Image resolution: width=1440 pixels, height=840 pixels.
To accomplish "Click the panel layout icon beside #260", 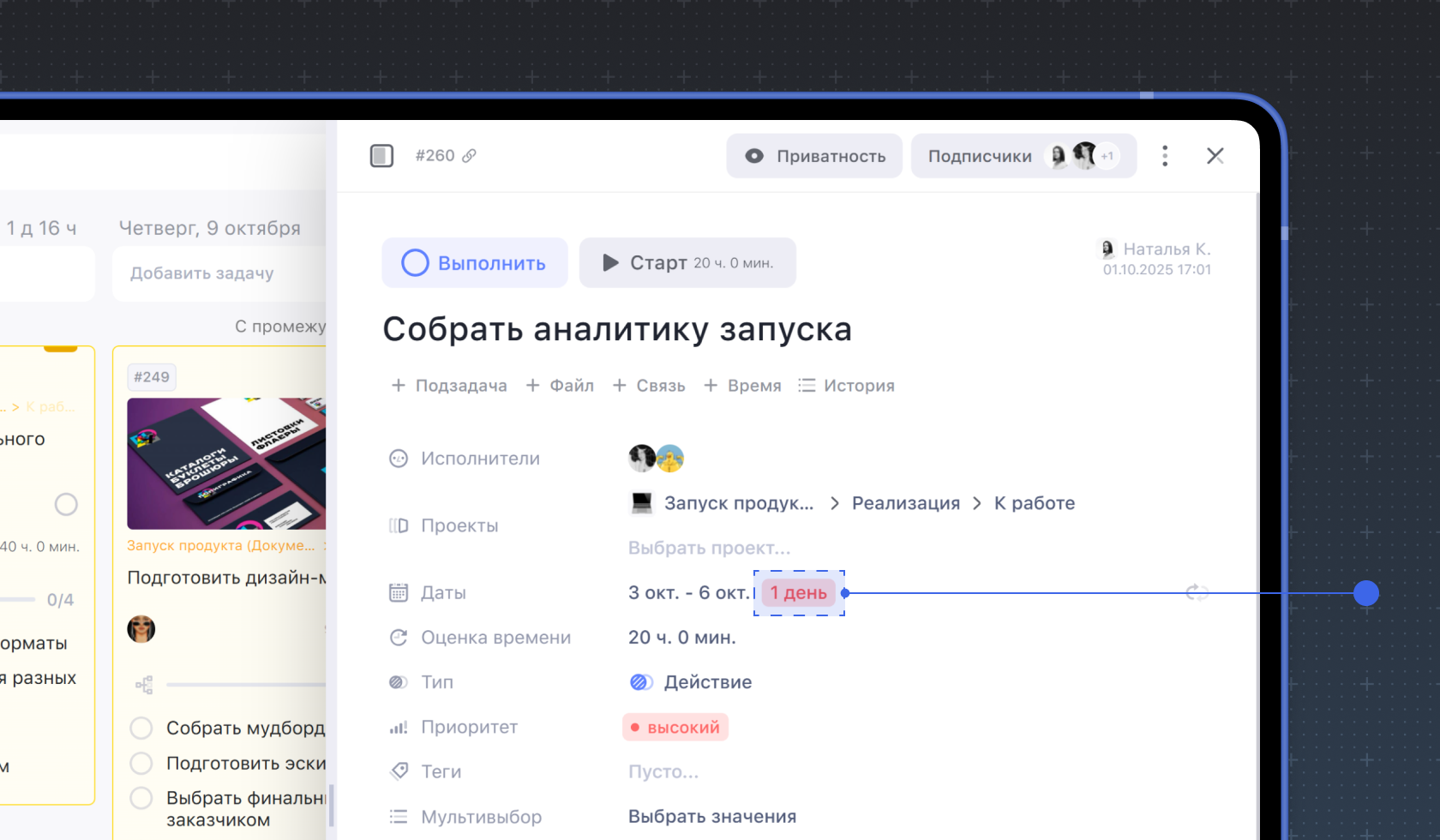I will 381,156.
